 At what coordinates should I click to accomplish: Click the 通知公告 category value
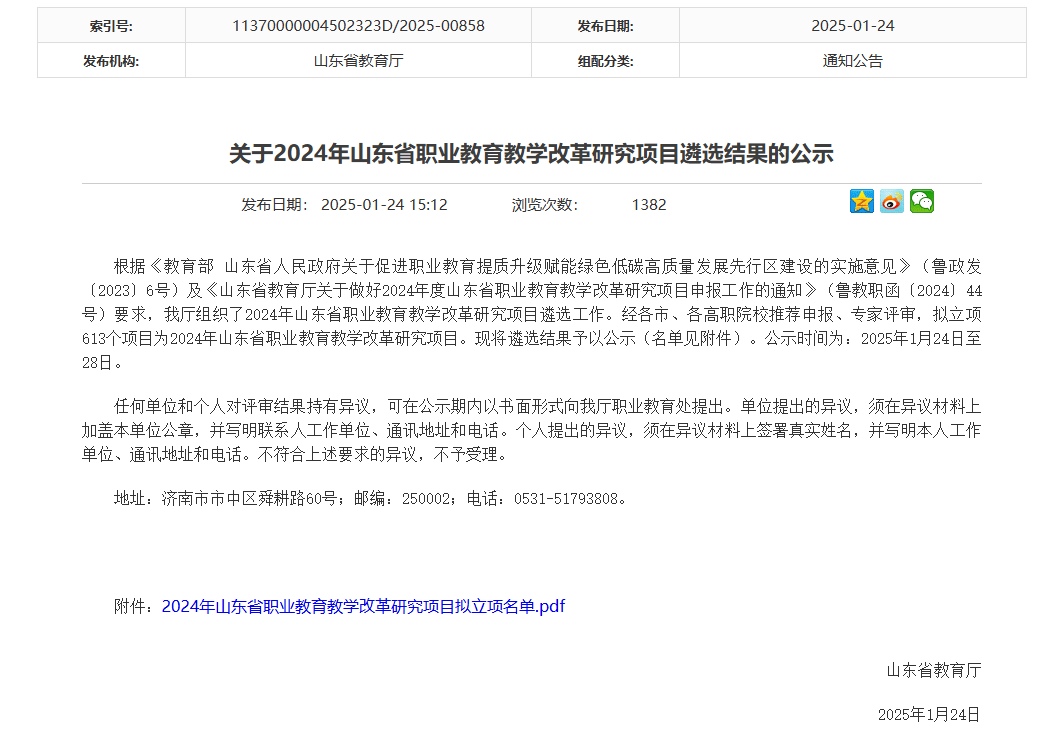click(852, 61)
